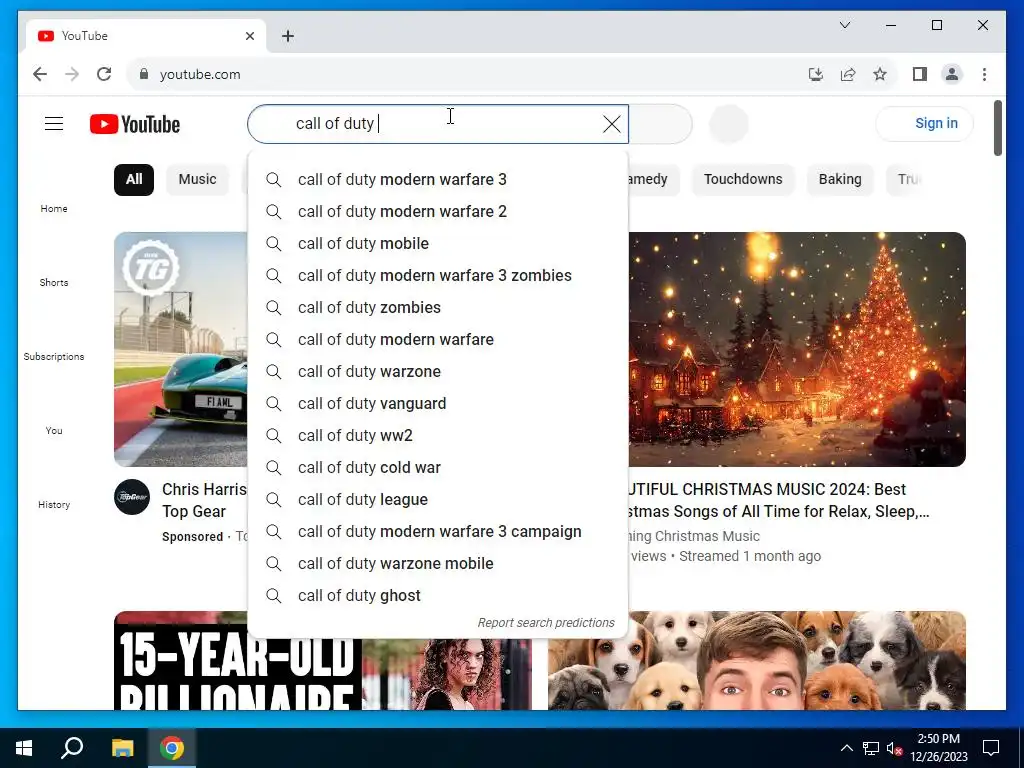Click the YouTube page vertical scrollbar
1024x768 pixels.
click(x=997, y=129)
